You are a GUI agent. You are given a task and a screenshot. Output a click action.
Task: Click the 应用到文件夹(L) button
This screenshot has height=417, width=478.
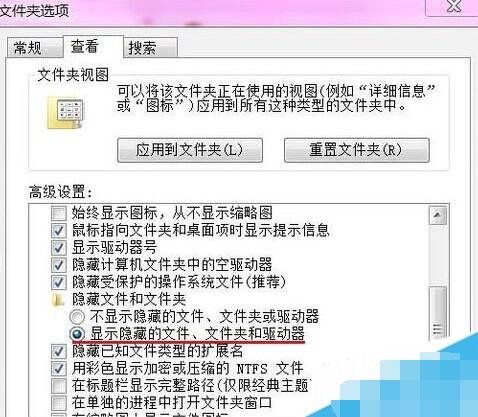190,150
